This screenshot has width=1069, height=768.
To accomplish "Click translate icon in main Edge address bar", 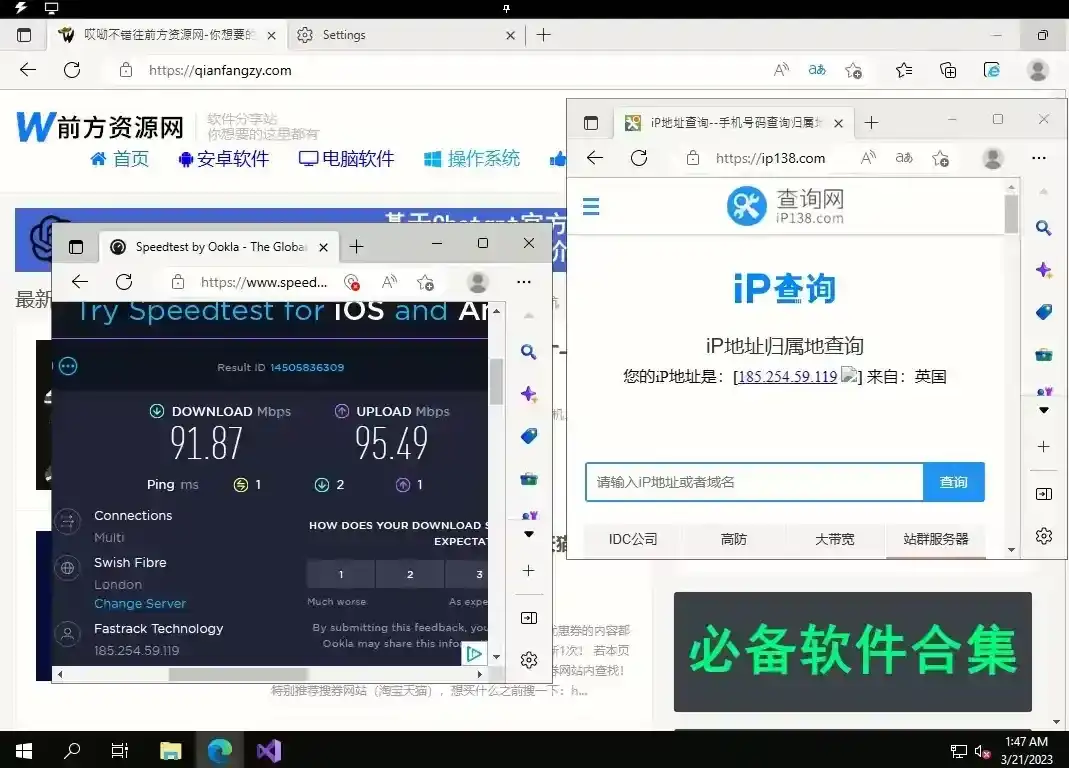I will click(817, 70).
